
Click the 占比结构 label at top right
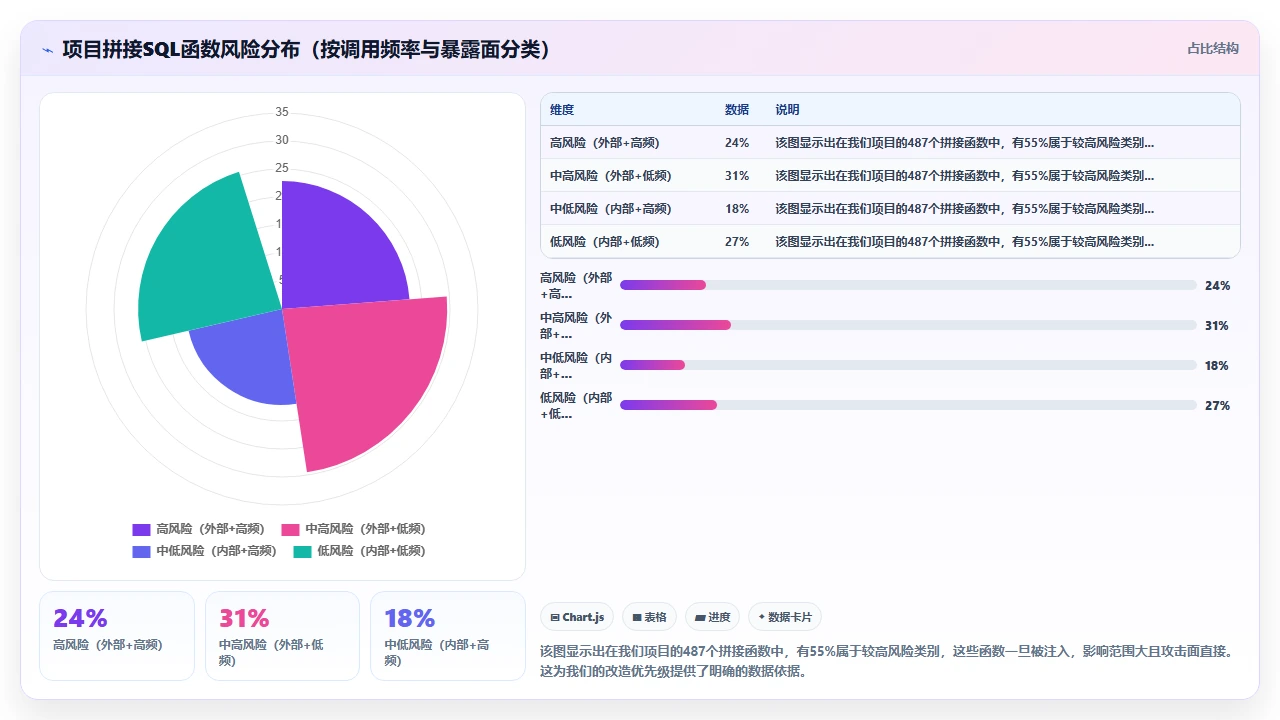click(1213, 48)
